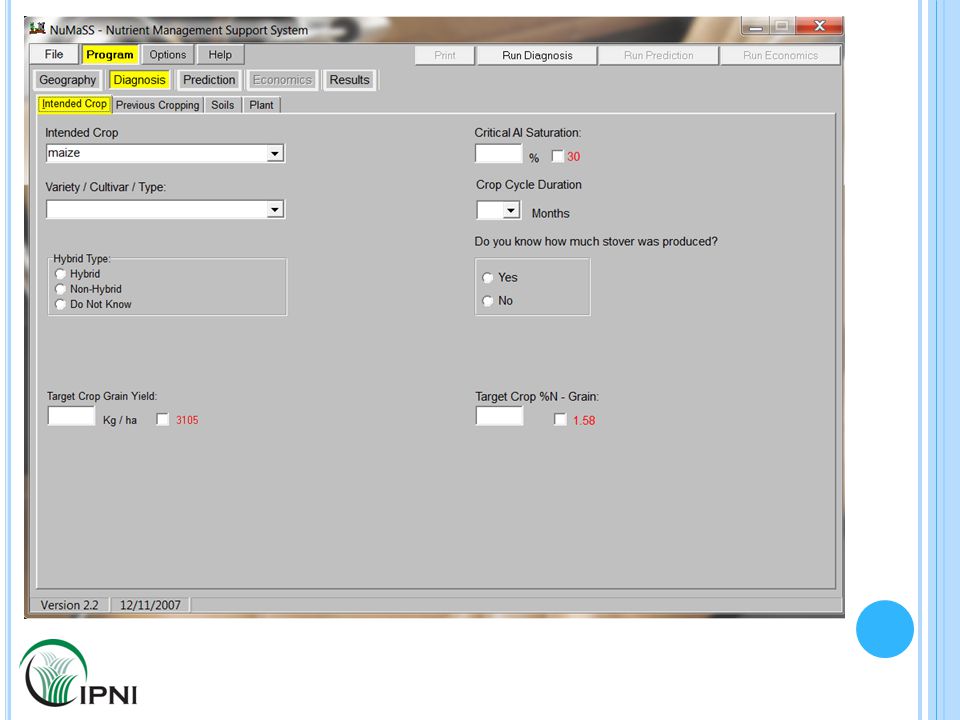Switch to the Previous Cropping tab
960x720 pixels.
[x=157, y=105]
